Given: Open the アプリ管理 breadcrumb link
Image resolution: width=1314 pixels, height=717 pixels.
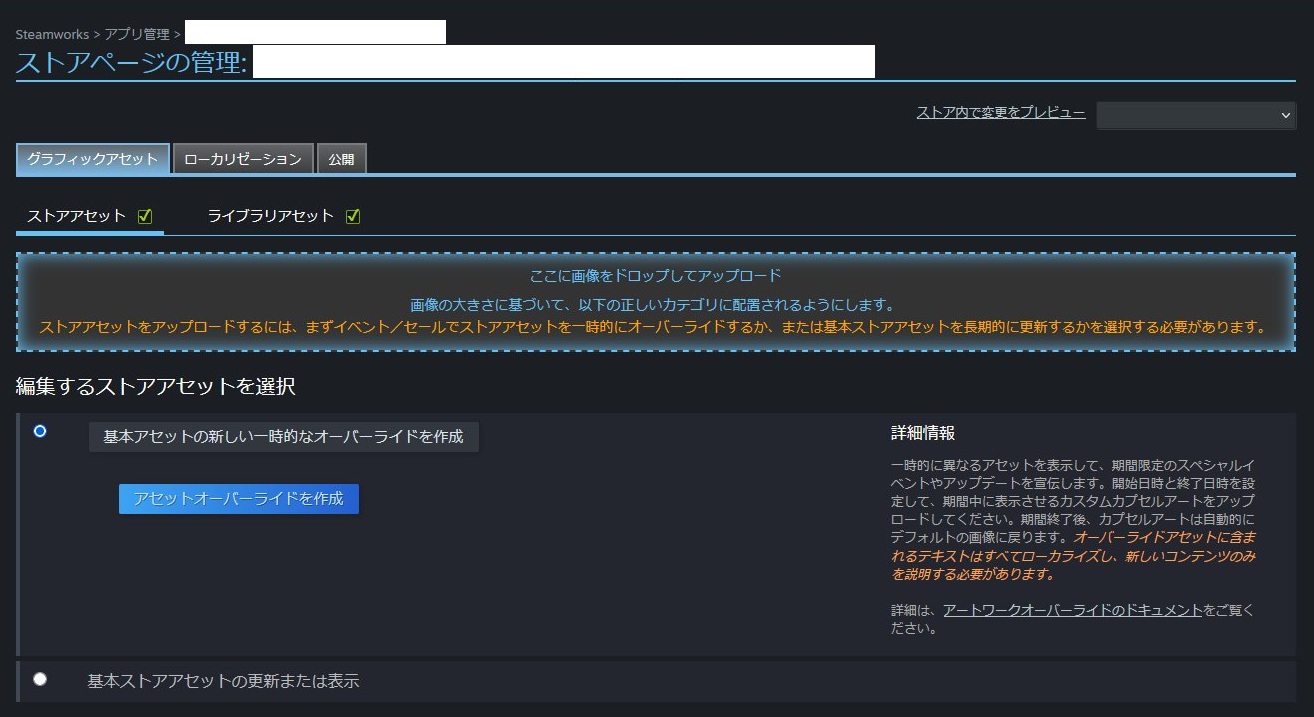Looking at the screenshot, I should click(x=137, y=34).
